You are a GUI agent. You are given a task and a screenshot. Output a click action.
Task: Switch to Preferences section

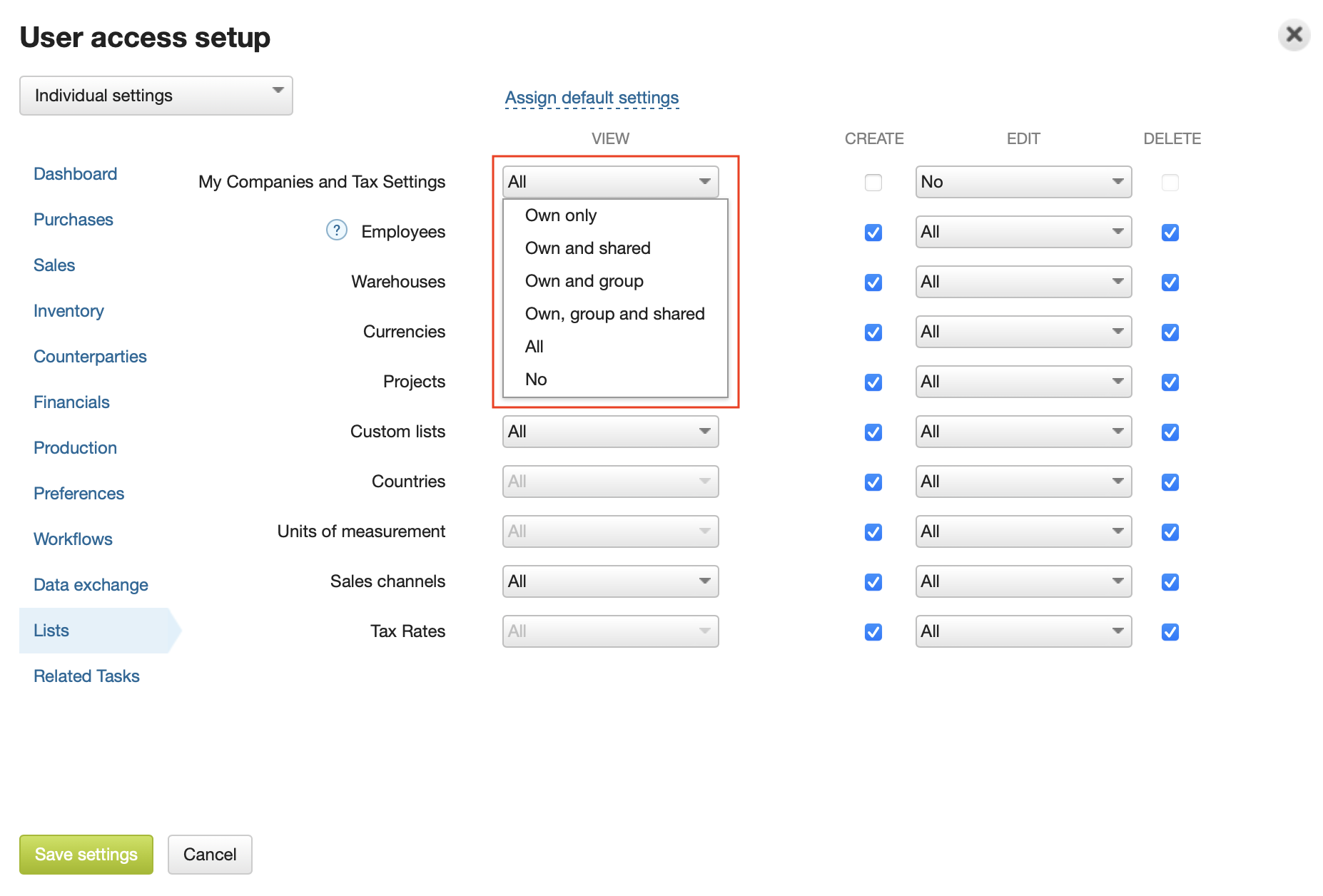click(78, 494)
